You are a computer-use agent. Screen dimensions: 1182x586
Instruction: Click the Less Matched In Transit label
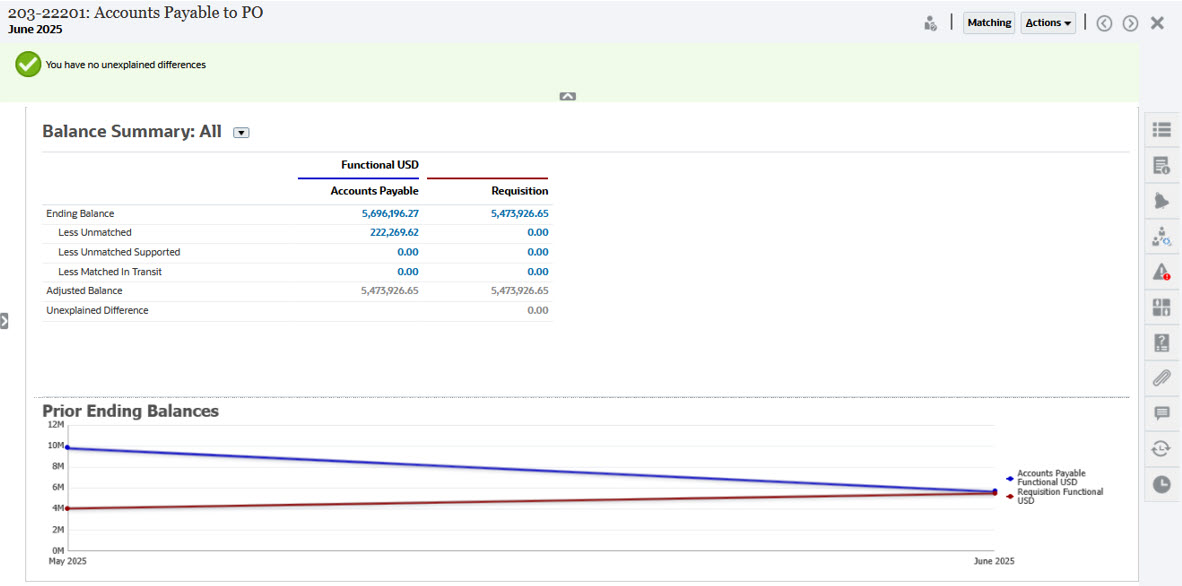[x=110, y=272]
